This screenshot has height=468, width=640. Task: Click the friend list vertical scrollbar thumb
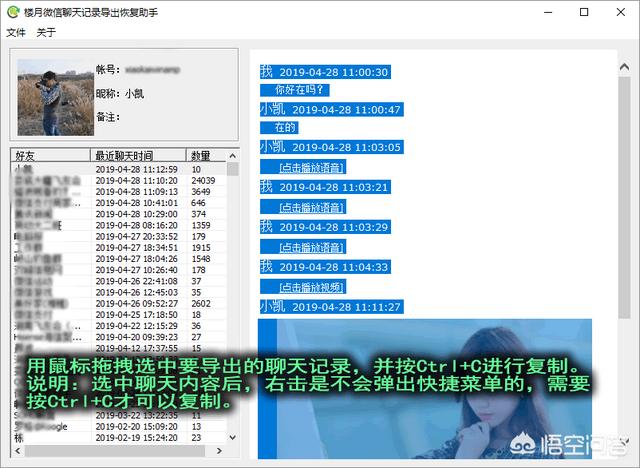[x=233, y=169]
